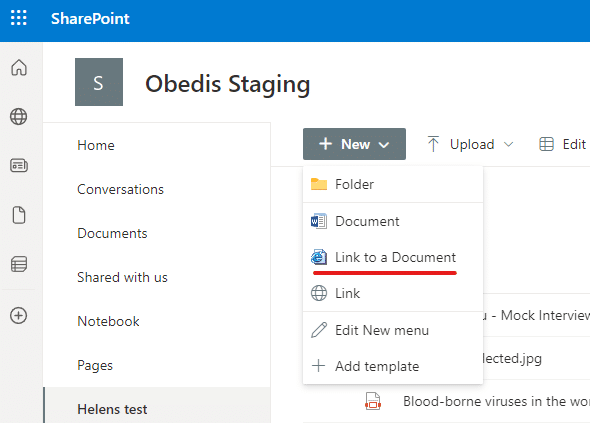
Task: Open Notebook from site navigation
Action: click(x=108, y=321)
